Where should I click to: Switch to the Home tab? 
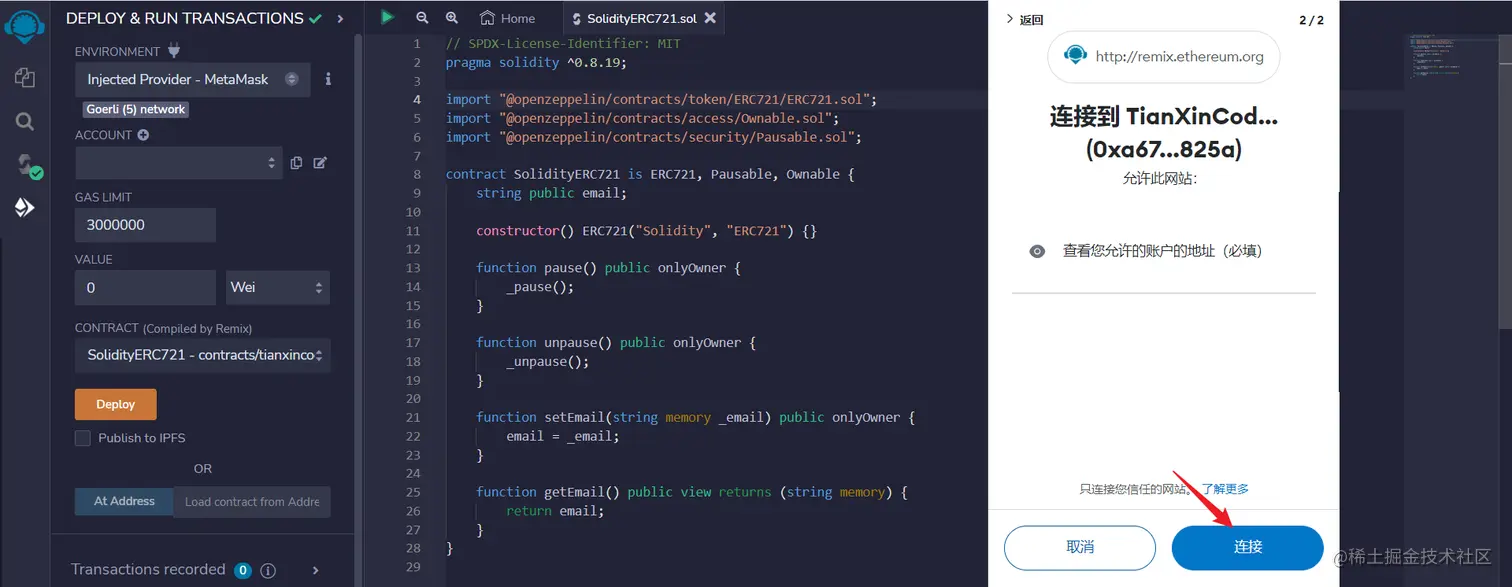coord(508,18)
